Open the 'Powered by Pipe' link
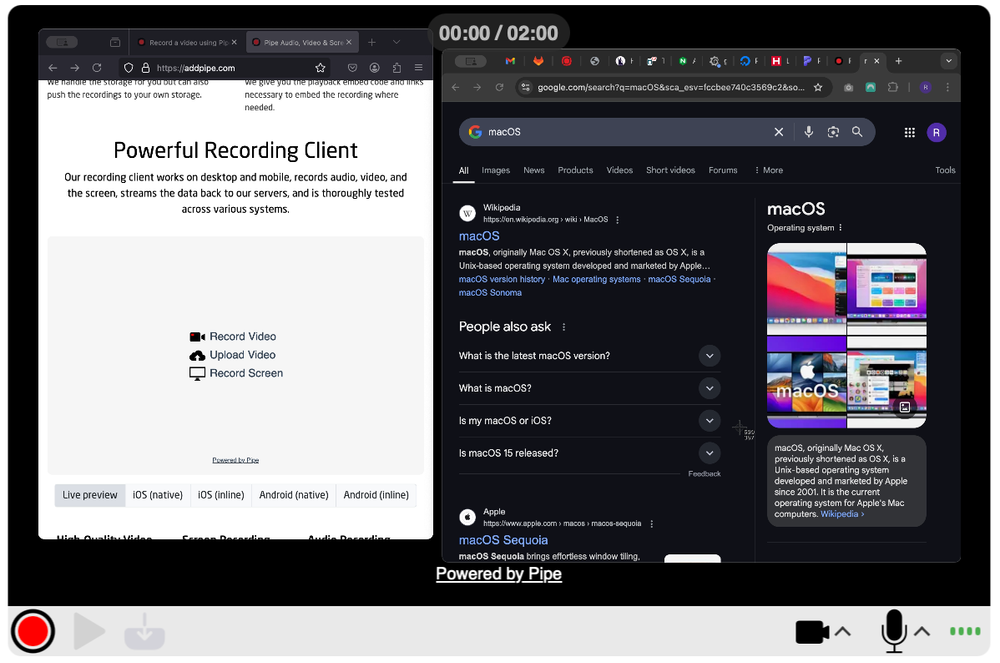Image resolution: width=1000 pixels, height=663 pixels. click(x=498, y=573)
